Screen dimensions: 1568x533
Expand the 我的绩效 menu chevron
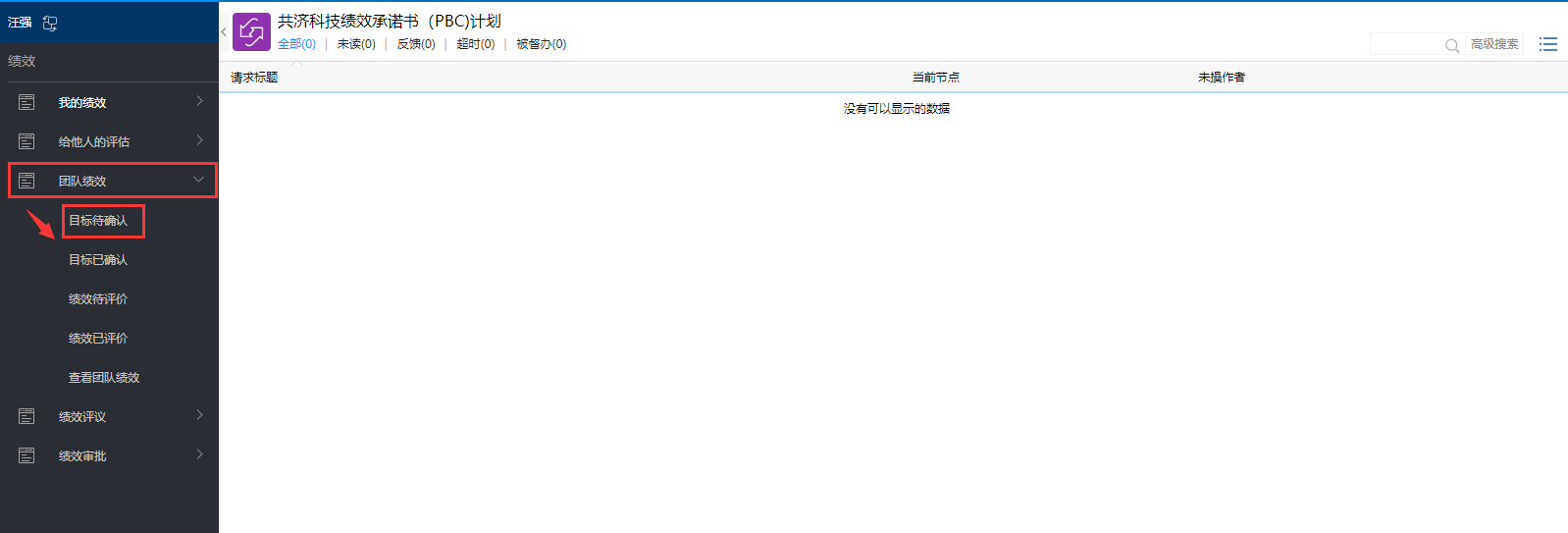pyautogui.click(x=199, y=101)
